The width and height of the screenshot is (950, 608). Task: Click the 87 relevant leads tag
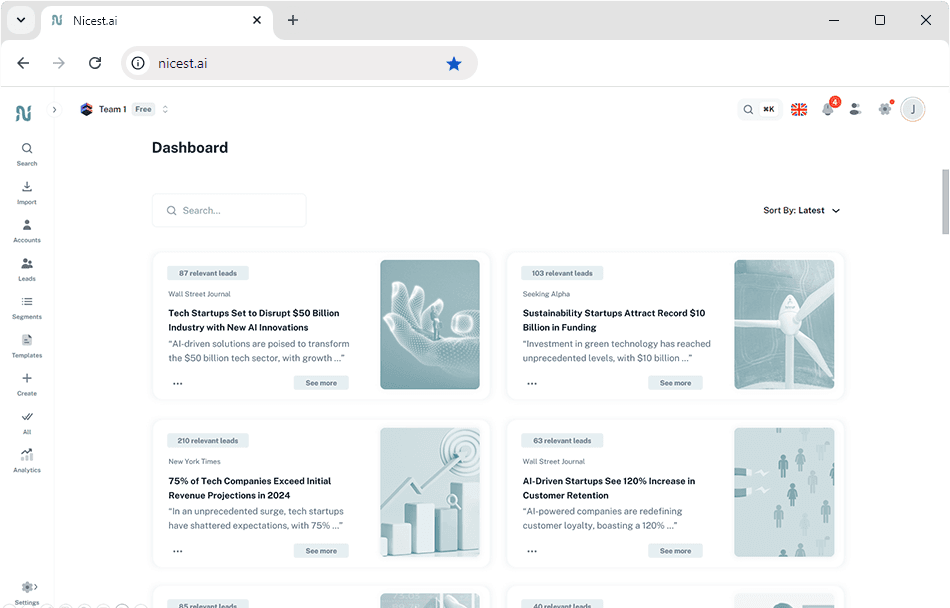208,273
